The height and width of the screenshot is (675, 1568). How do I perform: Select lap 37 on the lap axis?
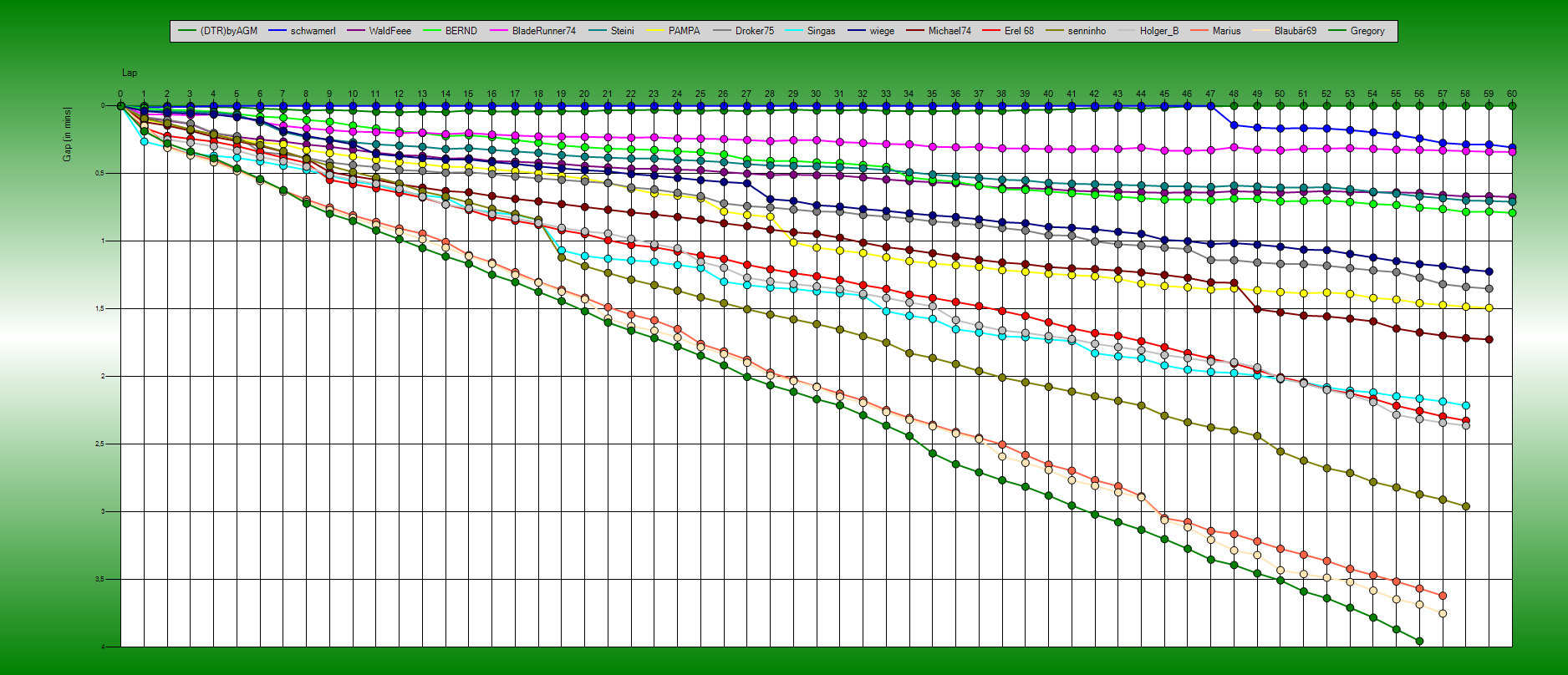(x=979, y=94)
